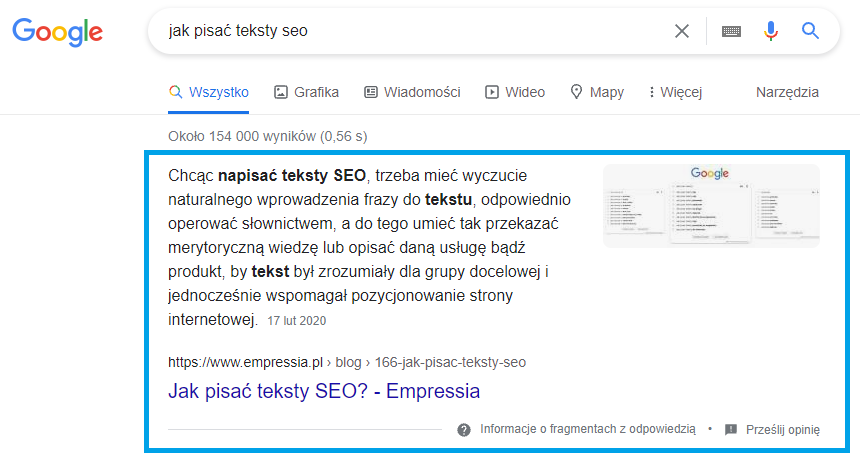
Task: Switch to the Grafika tab
Action: pyautogui.click(x=306, y=92)
